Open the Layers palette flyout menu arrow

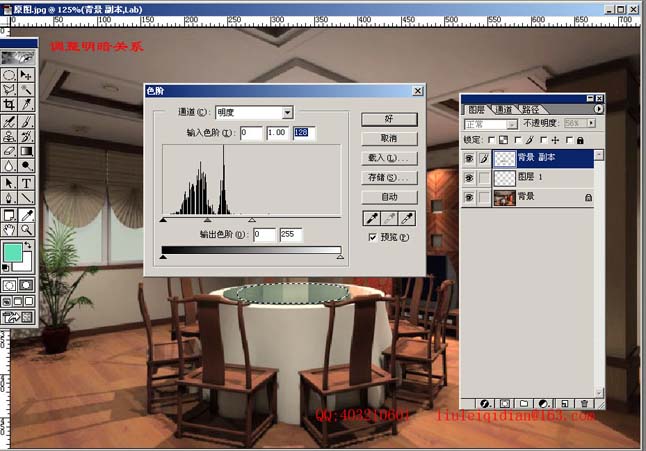599,109
